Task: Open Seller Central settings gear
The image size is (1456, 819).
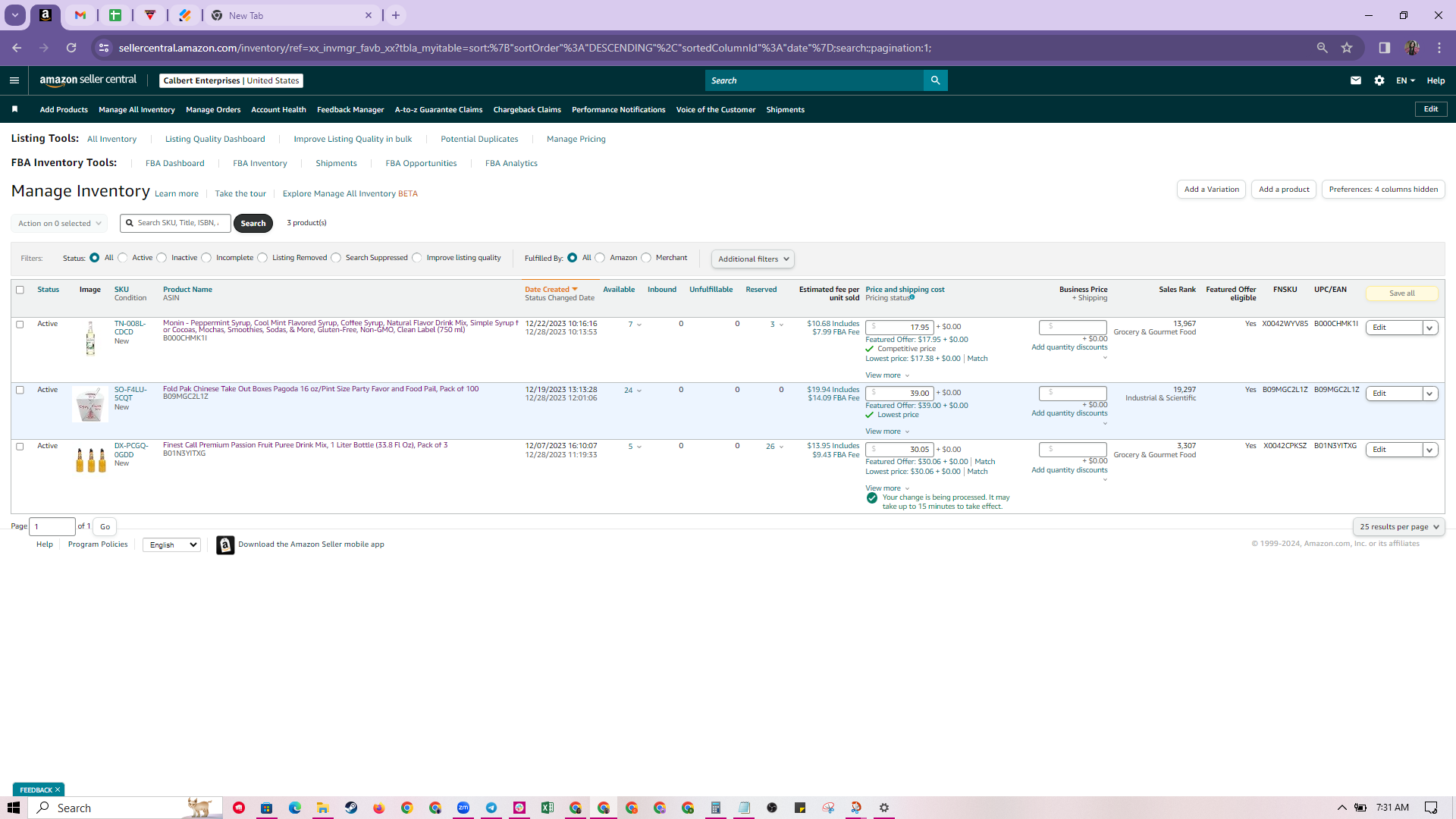Action: click(1379, 80)
